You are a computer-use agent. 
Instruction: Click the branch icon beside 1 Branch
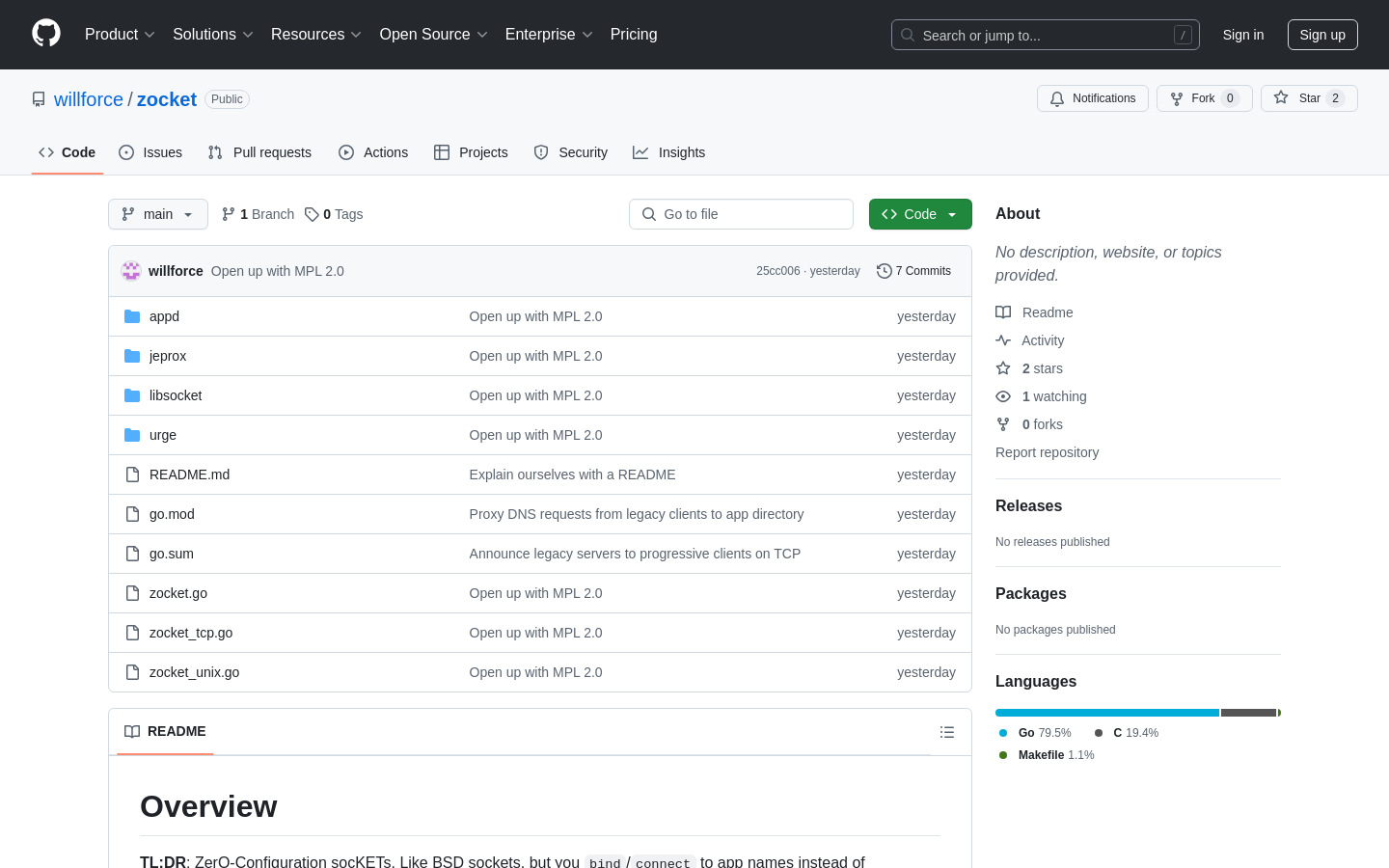[x=229, y=214]
